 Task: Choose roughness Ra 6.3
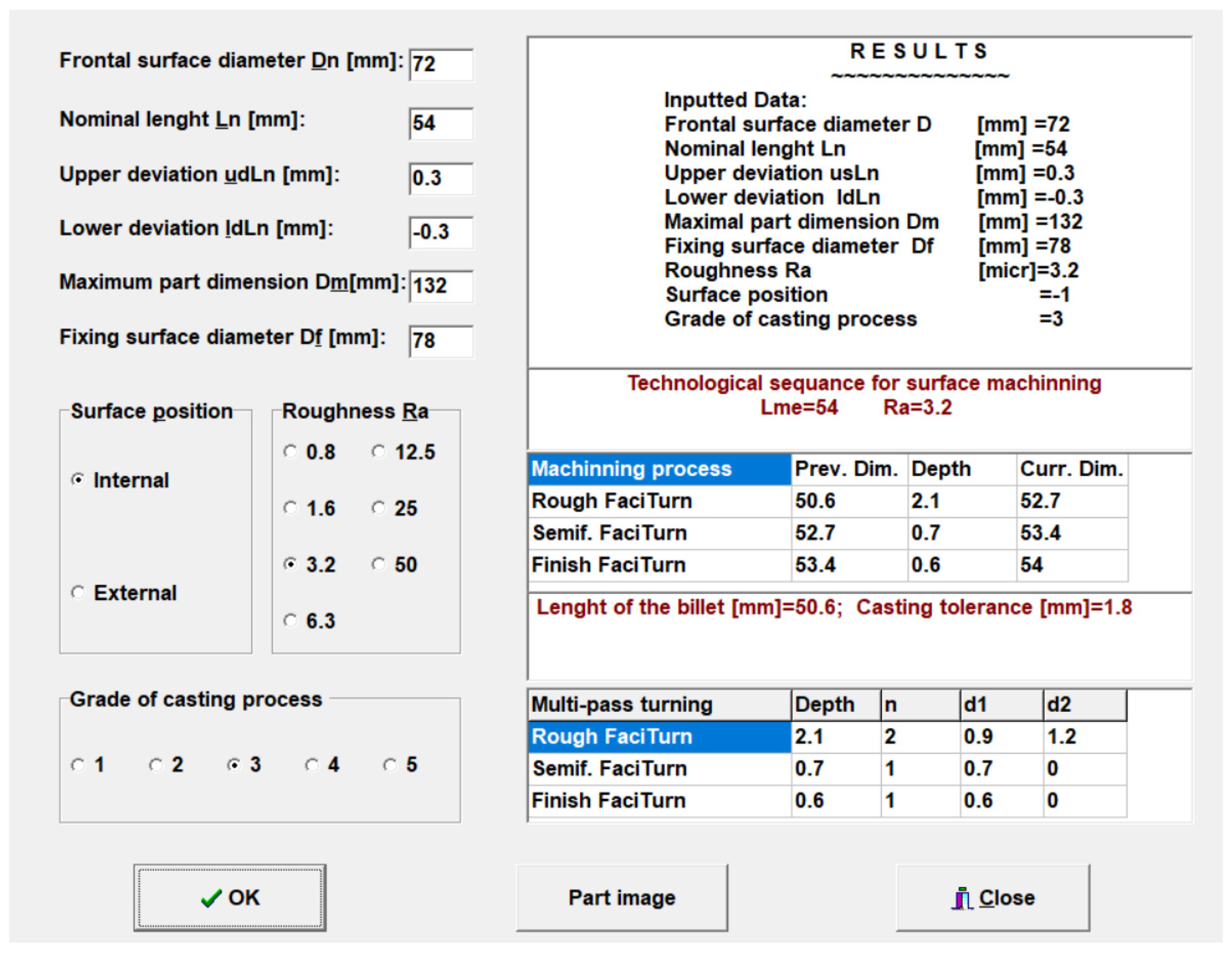(290, 621)
